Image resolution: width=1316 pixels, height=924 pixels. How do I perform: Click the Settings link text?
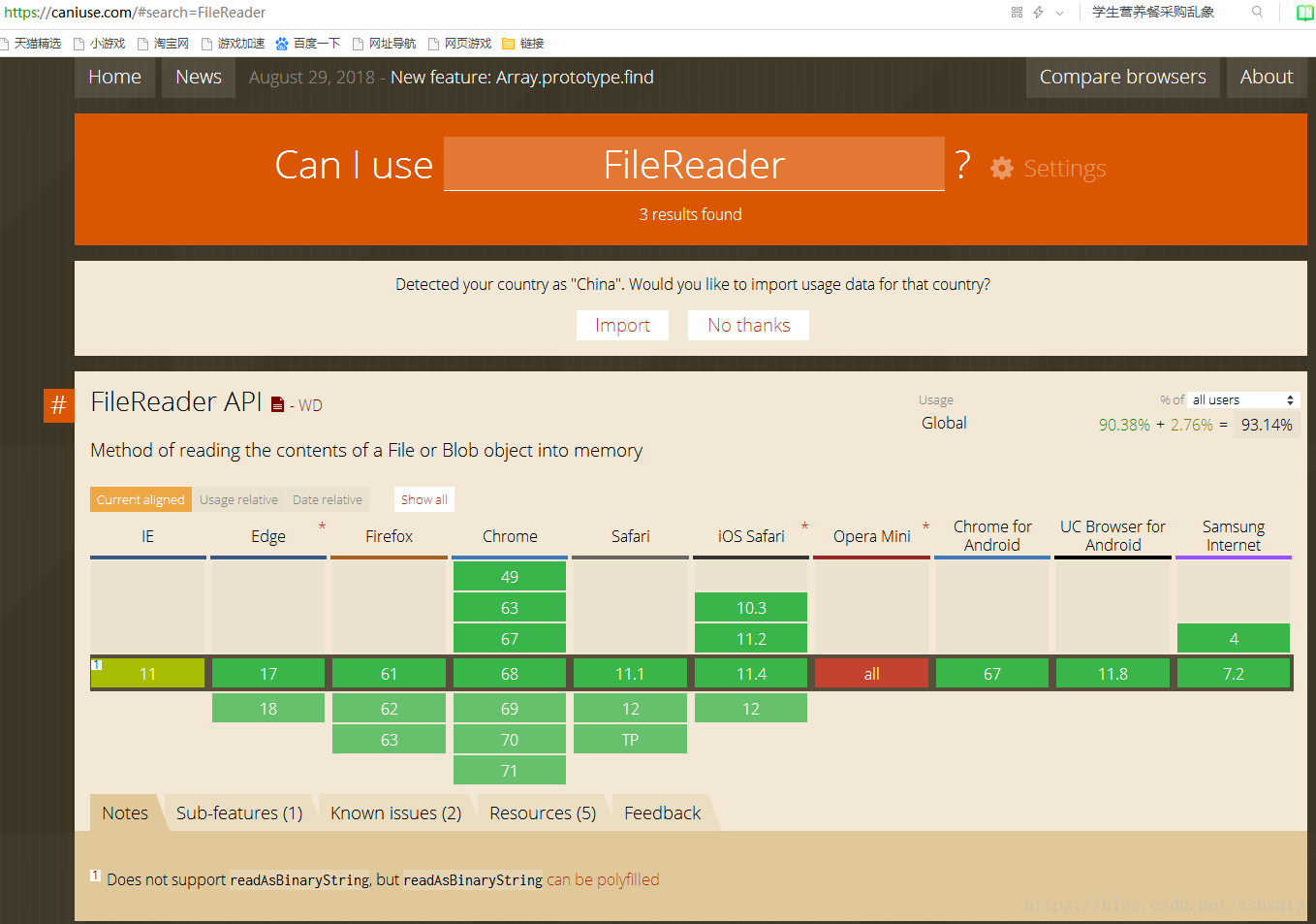(x=1065, y=169)
